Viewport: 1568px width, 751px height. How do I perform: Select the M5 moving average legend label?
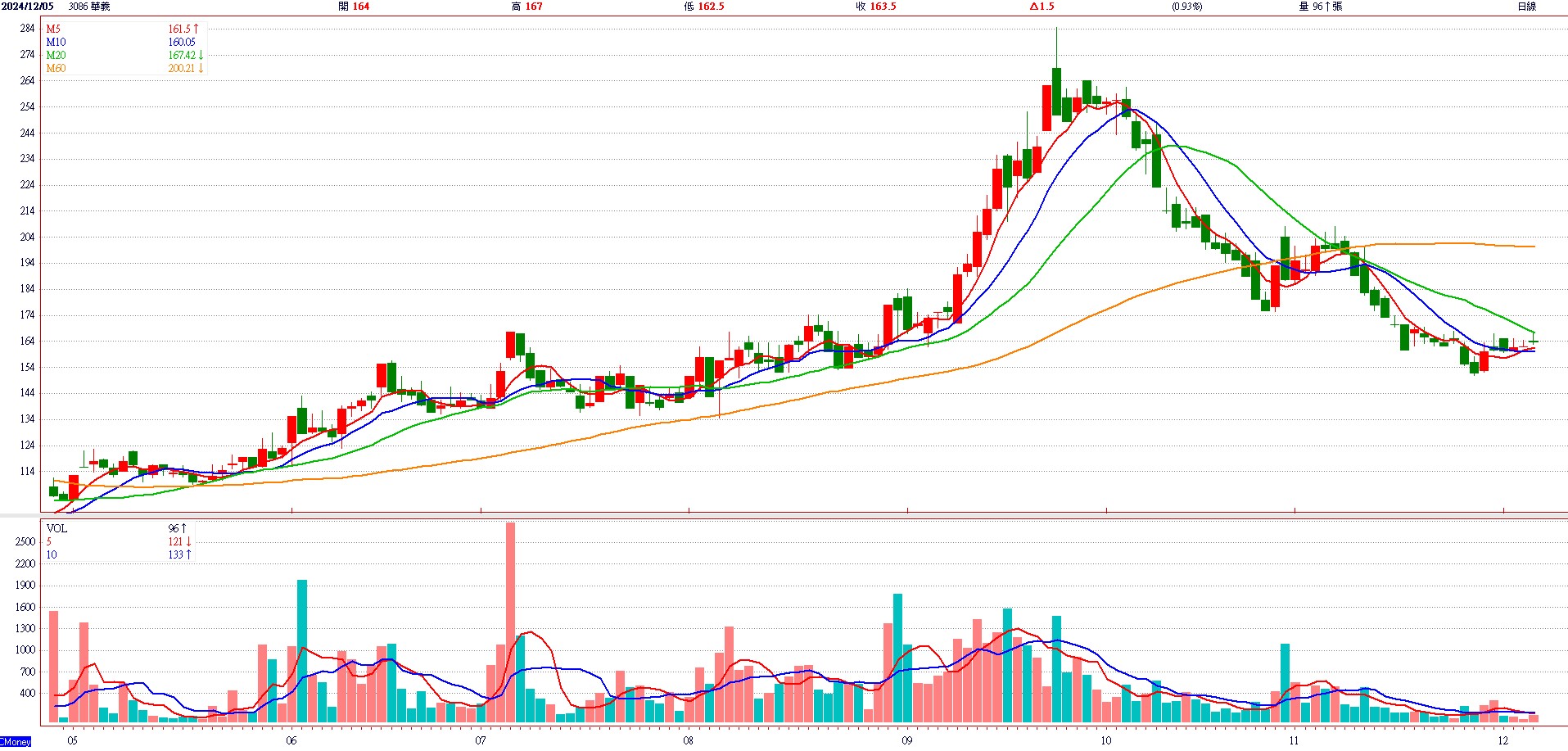(53, 29)
